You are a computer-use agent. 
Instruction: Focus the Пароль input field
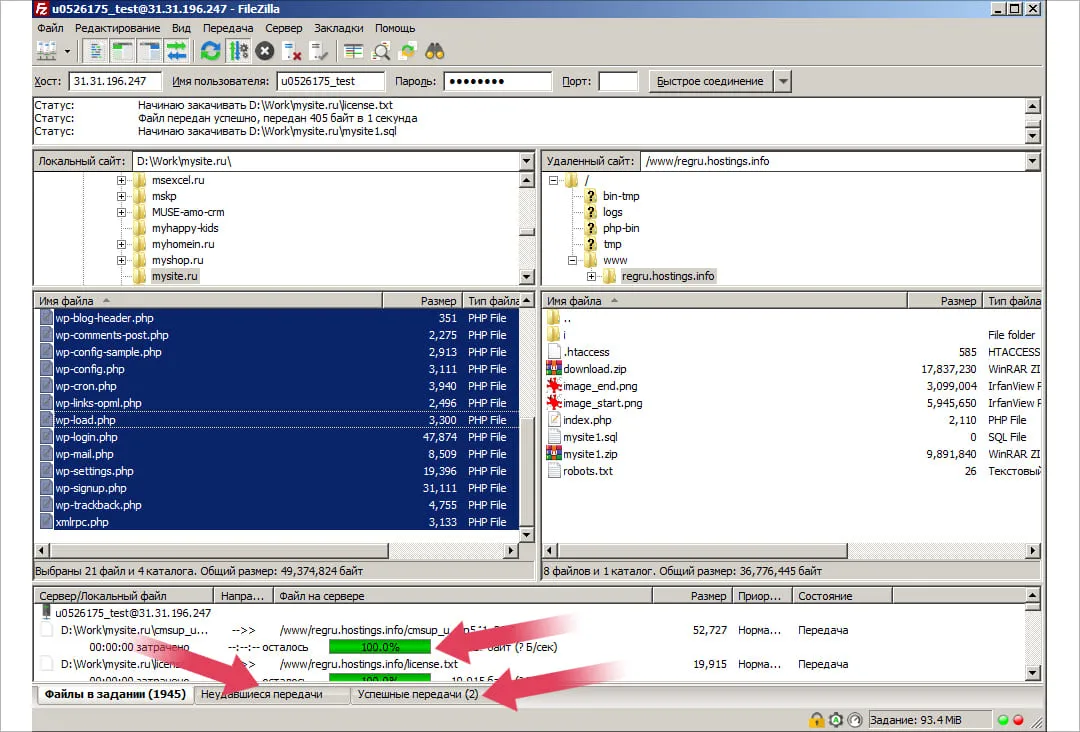(497, 81)
